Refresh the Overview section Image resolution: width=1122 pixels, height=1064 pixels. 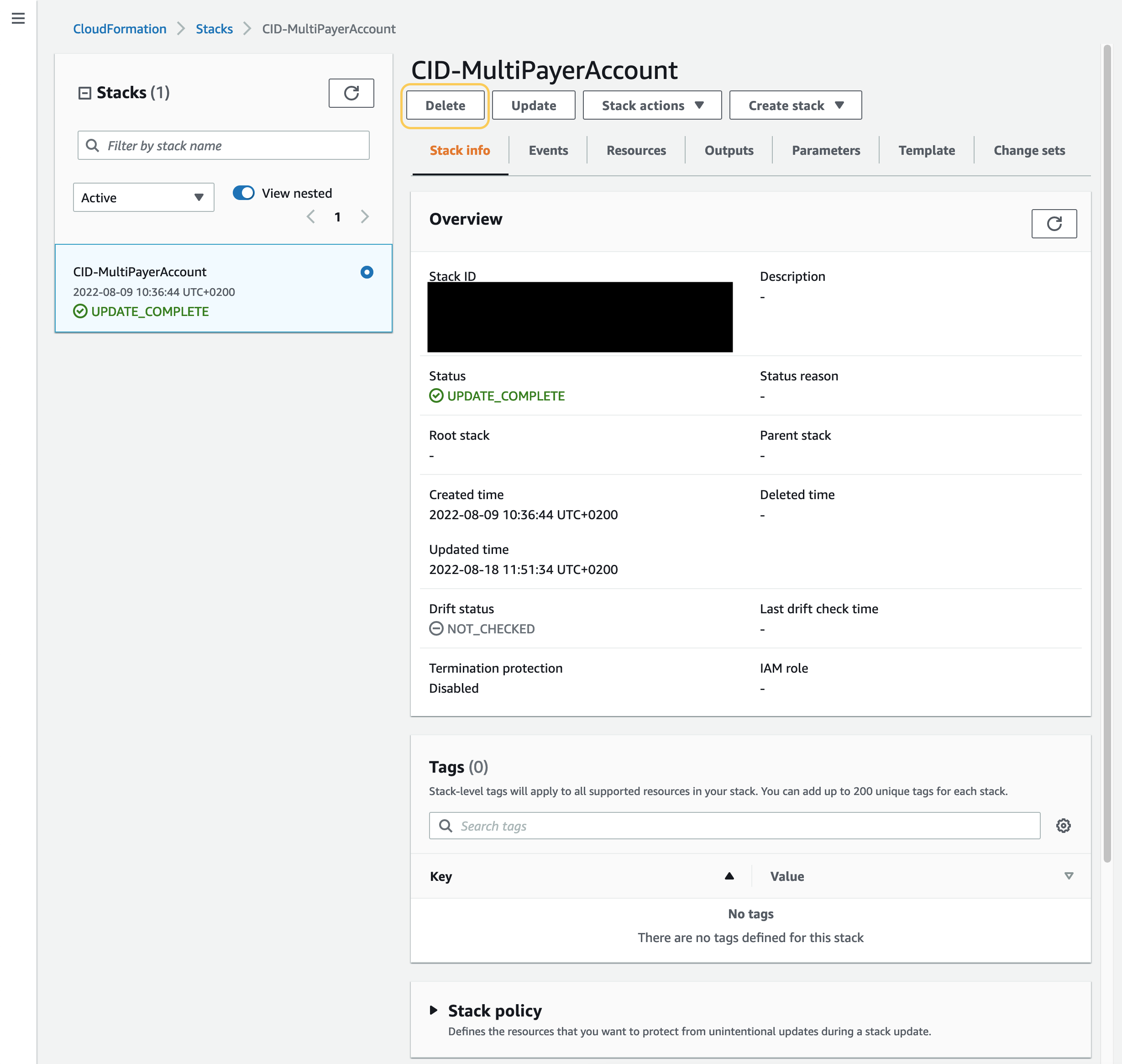(x=1054, y=223)
